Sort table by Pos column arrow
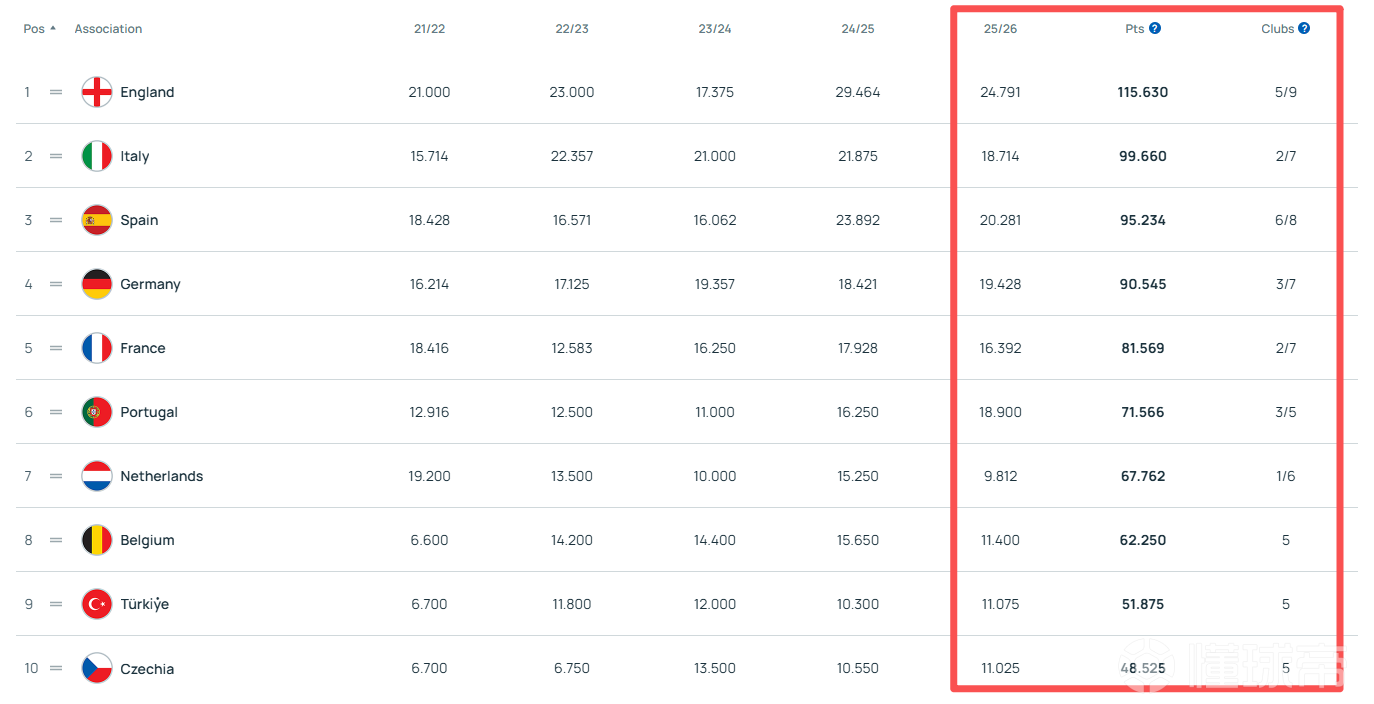 tap(53, 29)
